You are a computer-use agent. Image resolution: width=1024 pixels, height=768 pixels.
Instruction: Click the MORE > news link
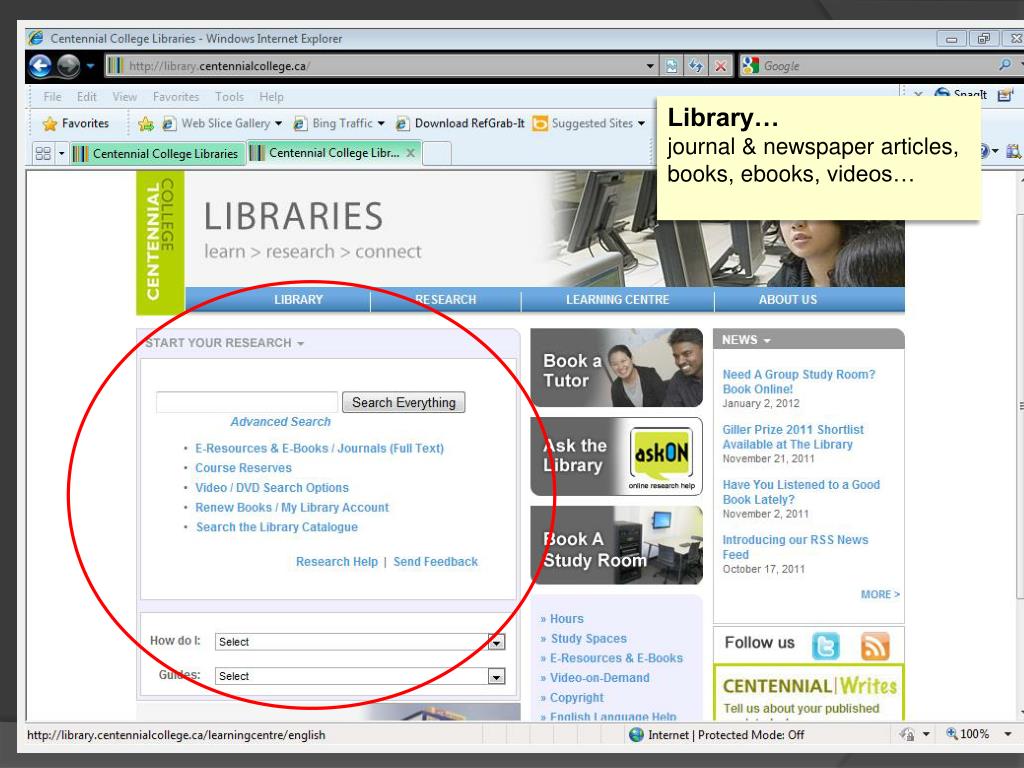[x=880, y=594]
